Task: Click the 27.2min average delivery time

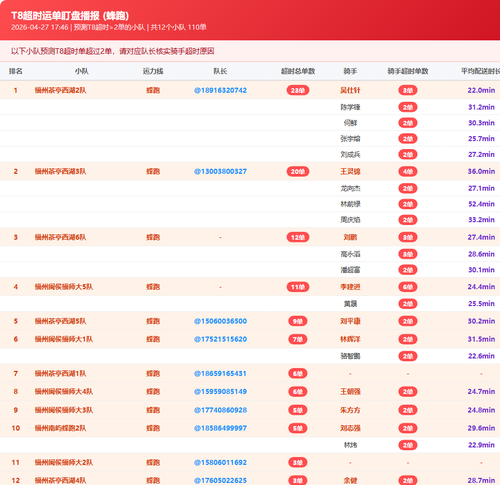Action: tap(481, 154)
